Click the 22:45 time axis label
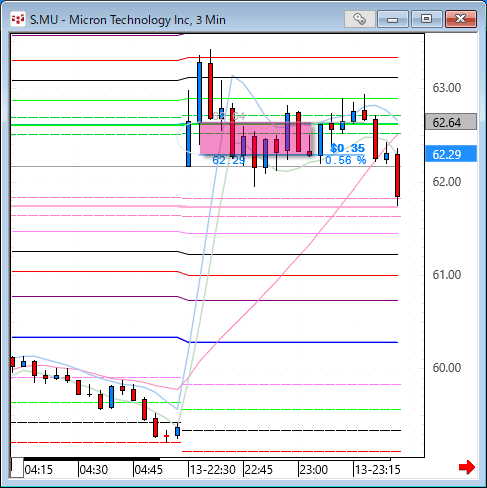Image resolution: width=487 pixels, height=488 pixels. [259, 470]
